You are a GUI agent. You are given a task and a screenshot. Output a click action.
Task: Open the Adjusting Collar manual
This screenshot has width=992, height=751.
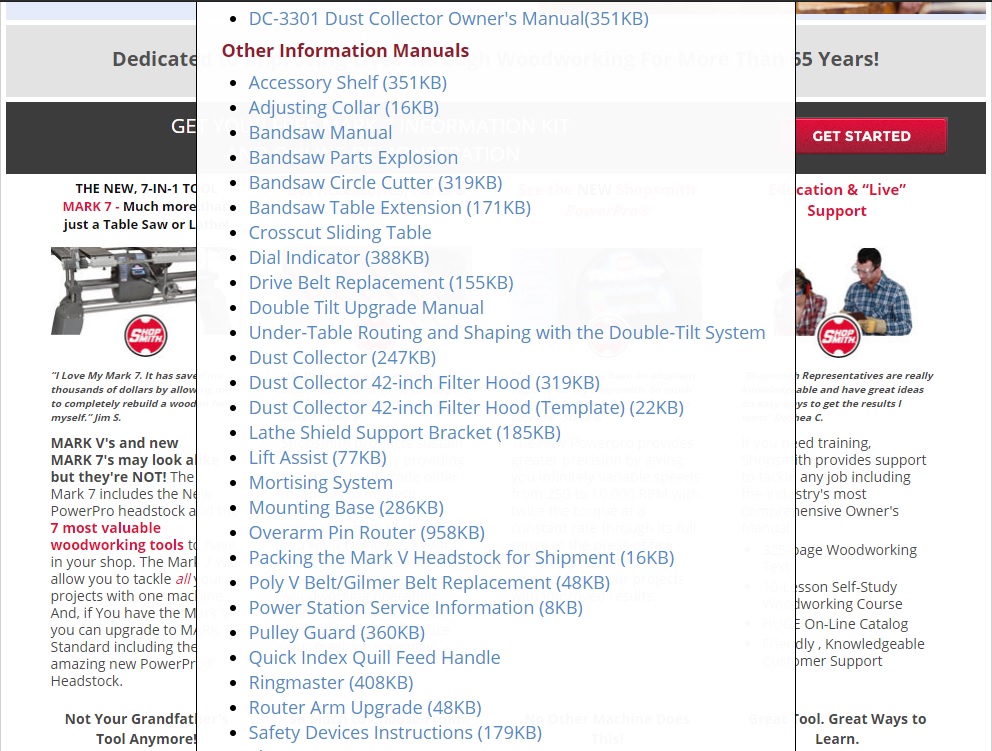(344, 108)
